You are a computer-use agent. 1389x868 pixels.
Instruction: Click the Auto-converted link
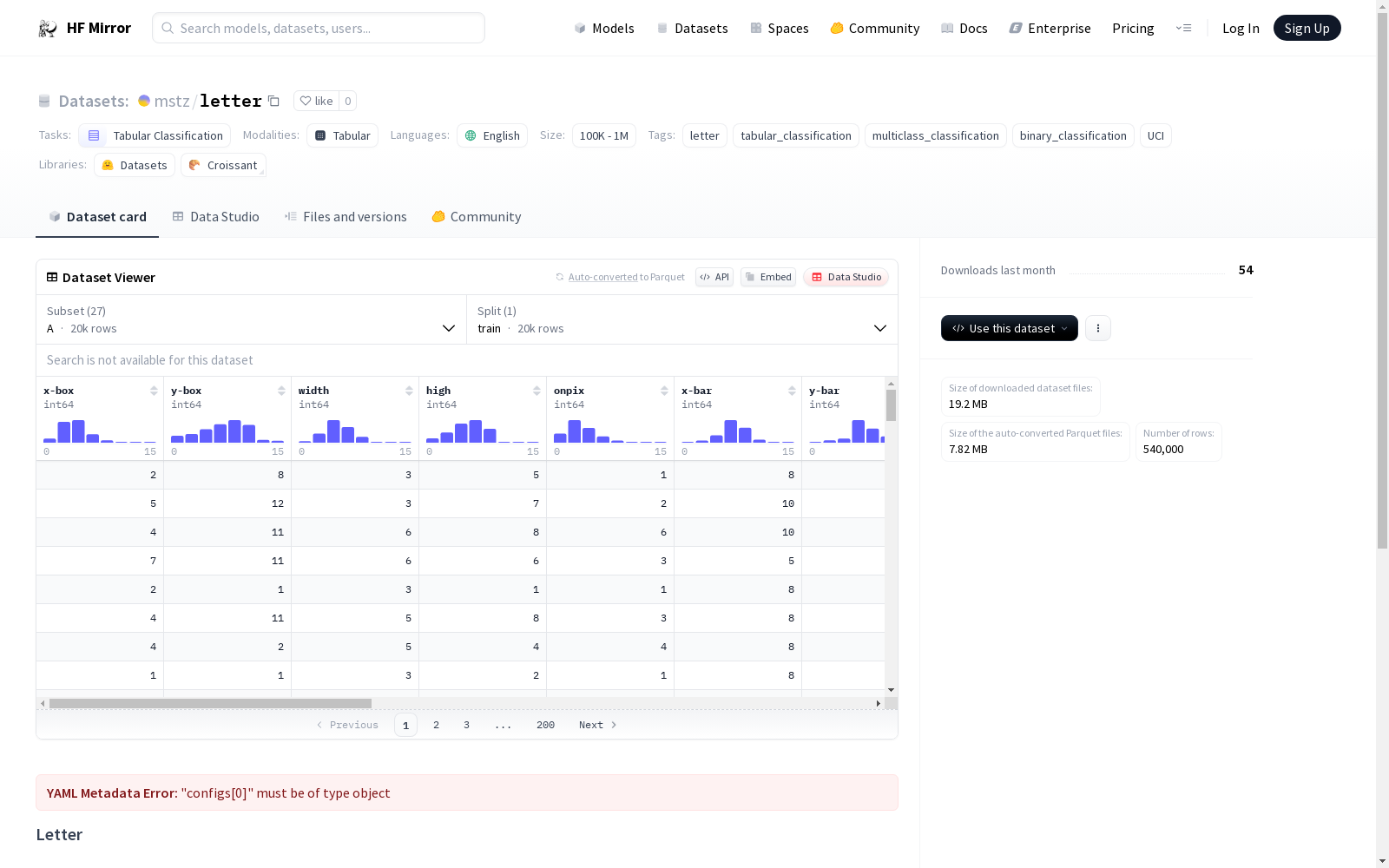coord(602,277)
